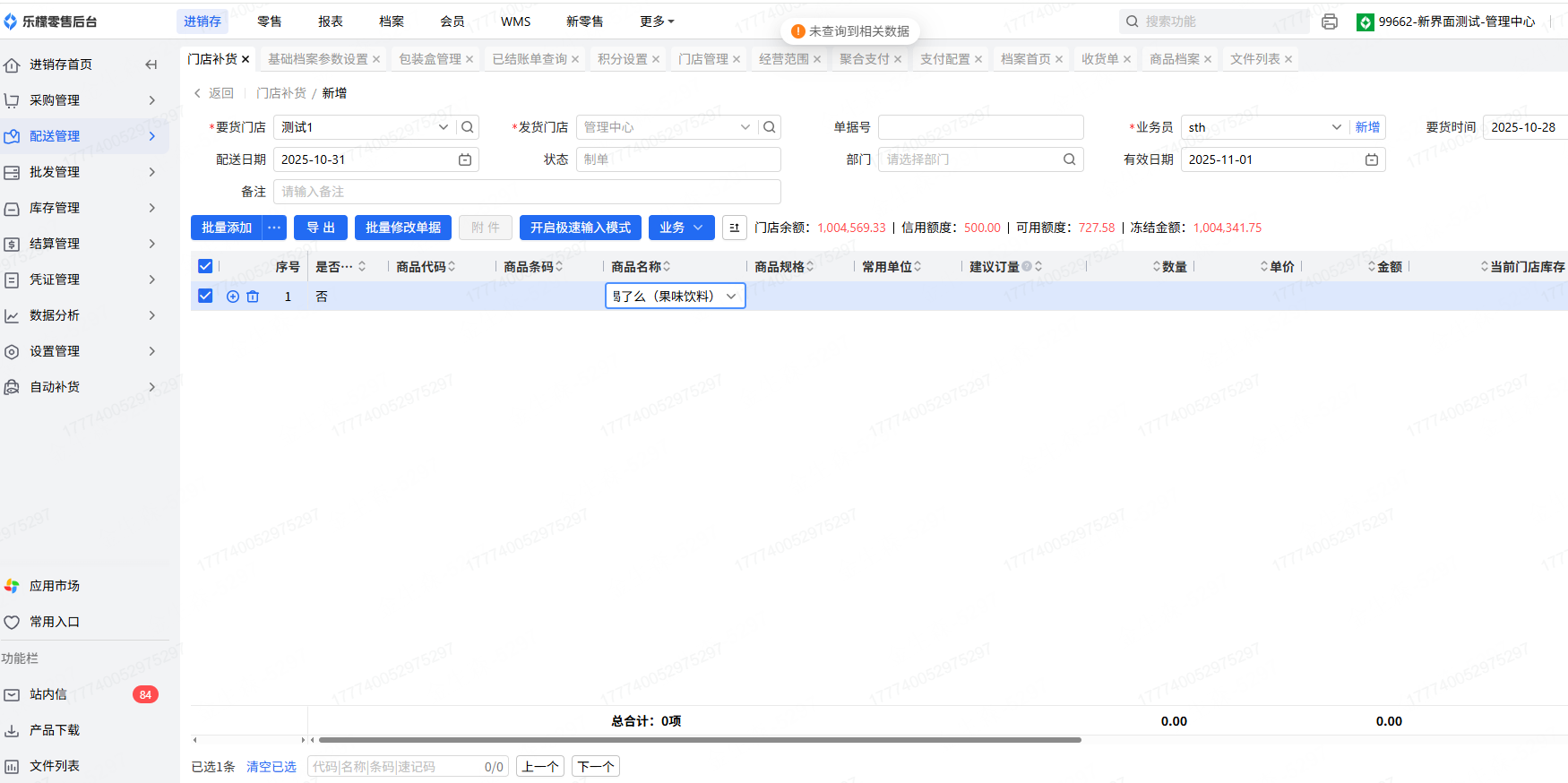The height and width of the screenshot is (783, 1568).
Task: Click the 备注 input field
Action: [x=527, y=192]
